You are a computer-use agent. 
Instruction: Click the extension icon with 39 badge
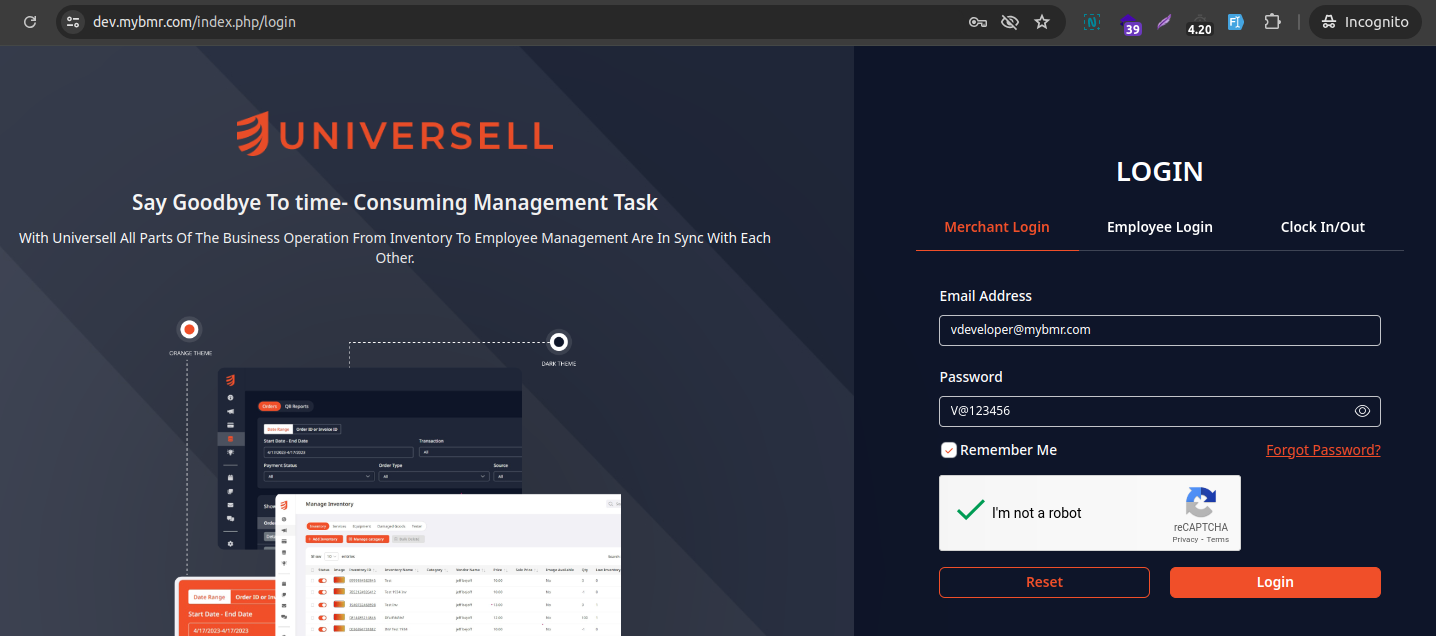(x=1130, y=23)
